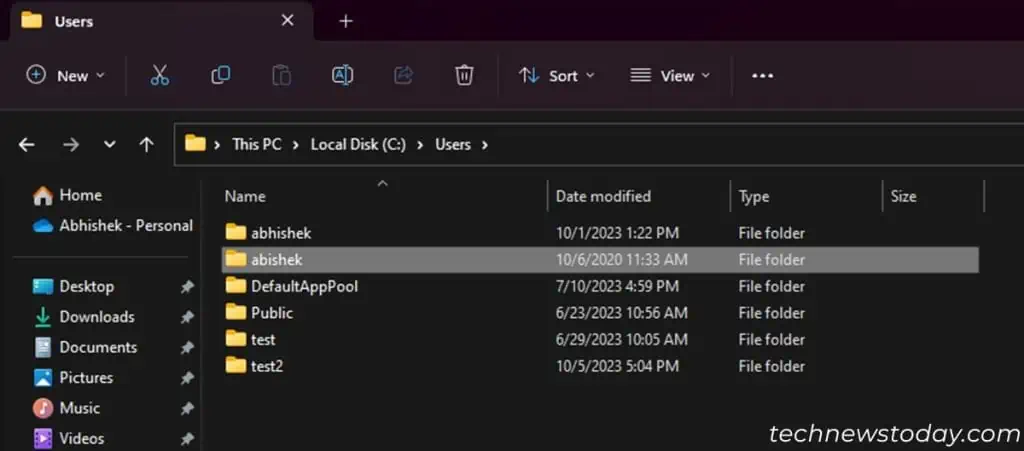The height and width of the screenshot is (451, 1024).
Task: Click Local Disk (C:) in breadcrumb
Action: tap(358, 144)
